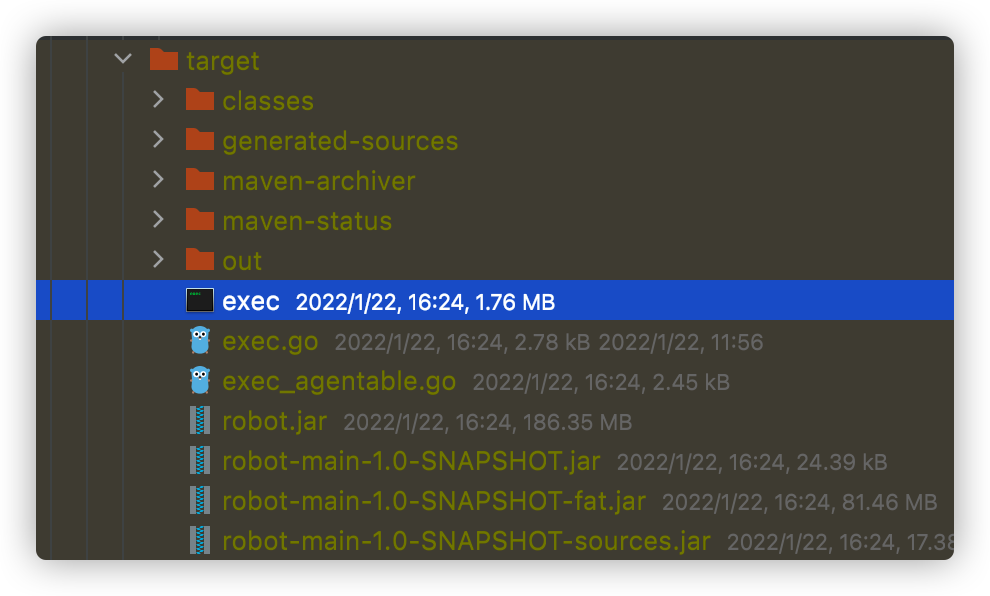Click the classes folder icon
The width and height of the screenshot is (990, 596).
click(x=200, y=99)
